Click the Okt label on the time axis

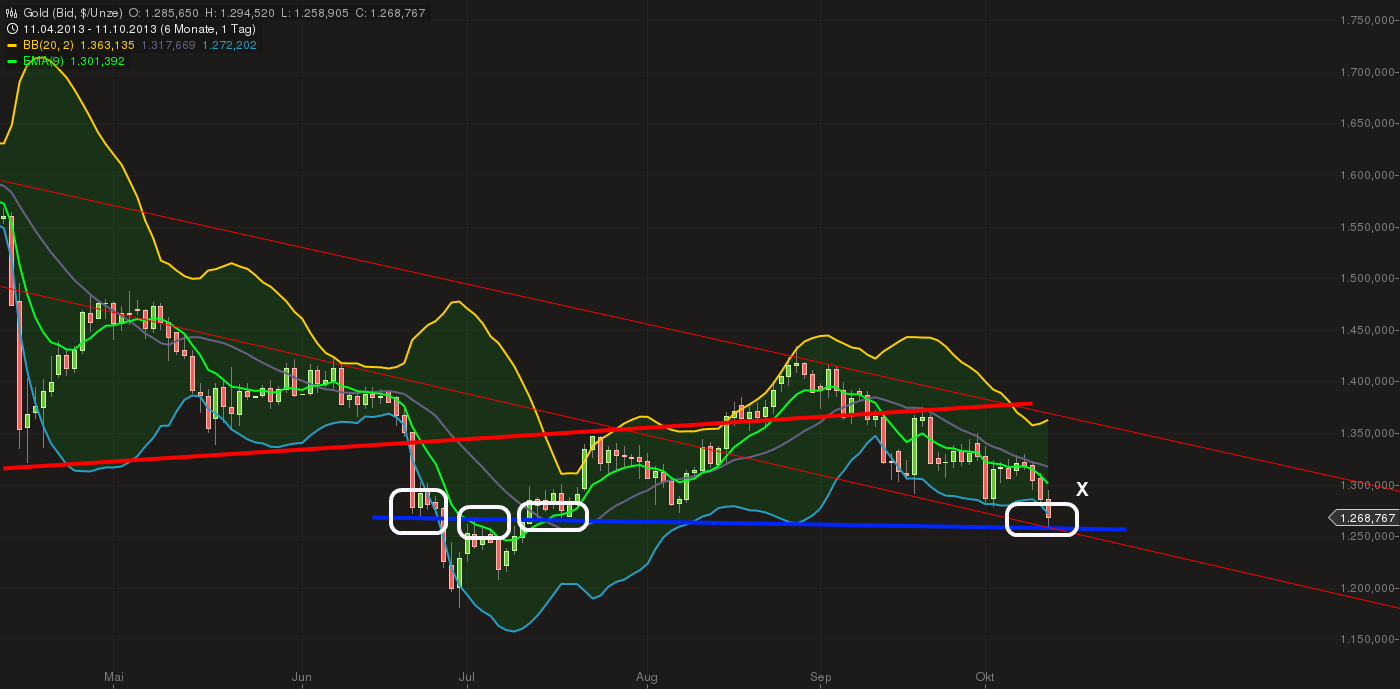coord(985,677)
